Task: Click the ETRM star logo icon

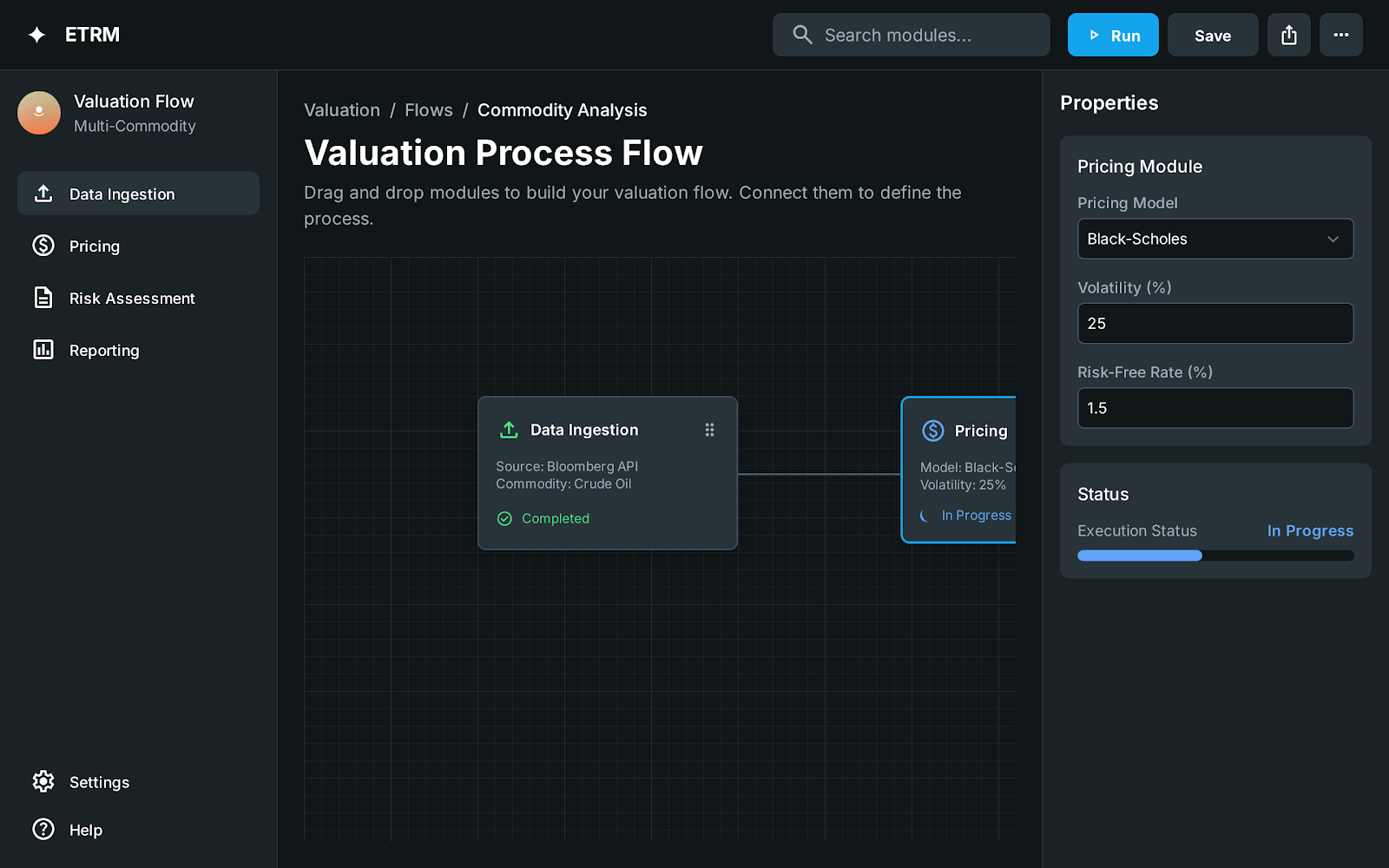Action: tap(36, 35)
